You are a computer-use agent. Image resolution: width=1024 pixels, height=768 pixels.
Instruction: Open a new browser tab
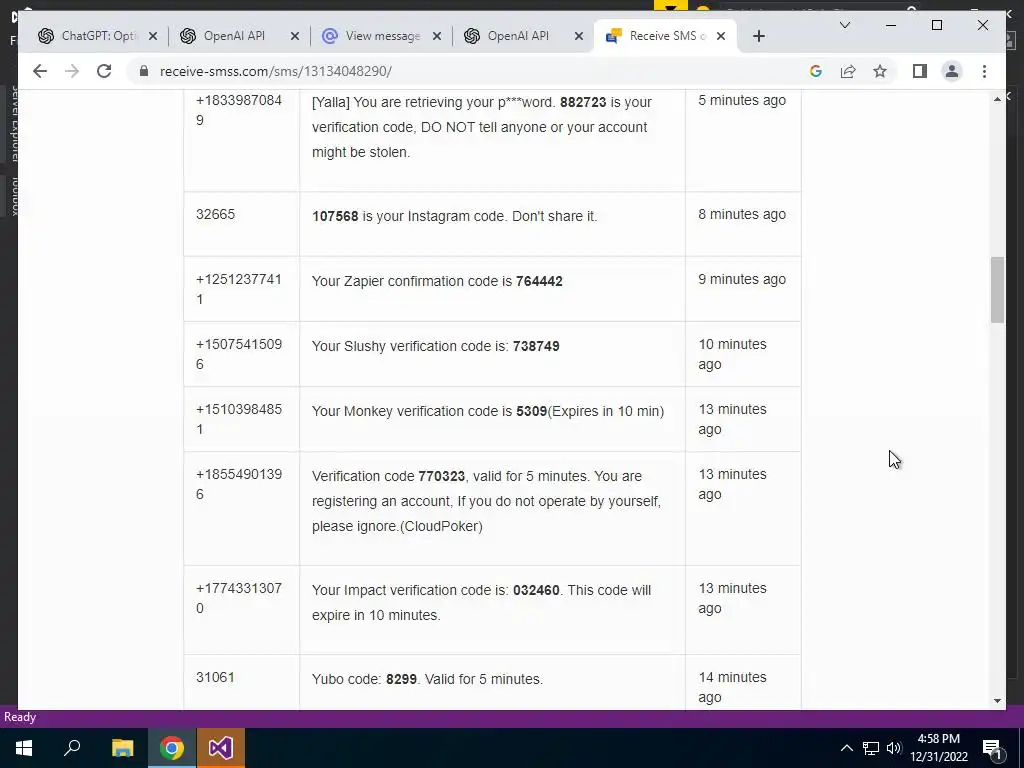(x=758, y=36)
